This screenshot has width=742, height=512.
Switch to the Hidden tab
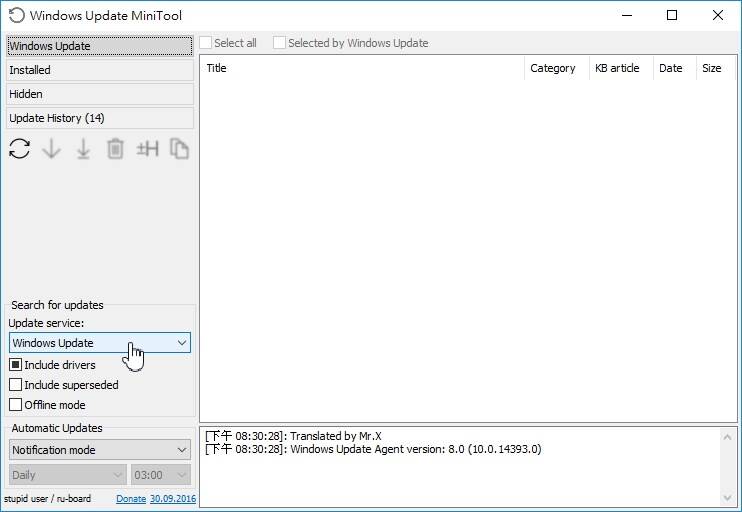[x=100, y=94]
